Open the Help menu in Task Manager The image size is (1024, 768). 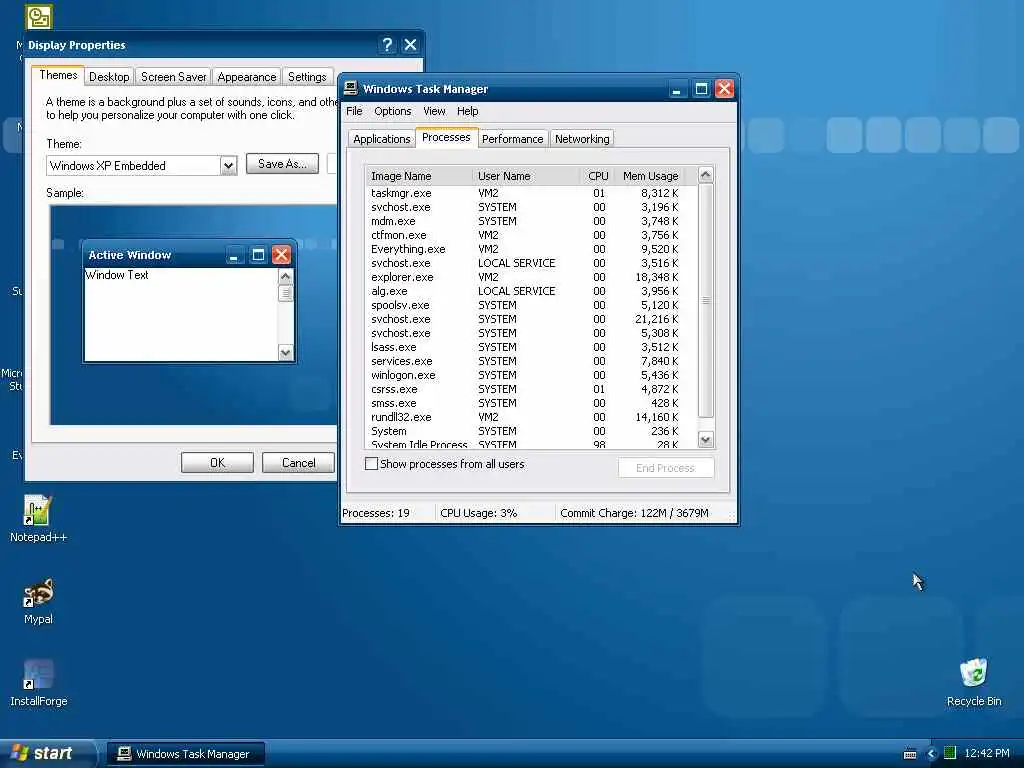[x=467, y=111]
